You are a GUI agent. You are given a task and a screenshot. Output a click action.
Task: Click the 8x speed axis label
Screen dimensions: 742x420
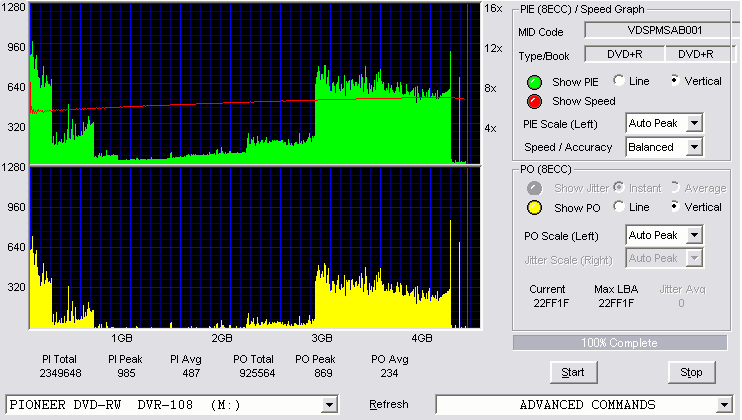point(490,88)
